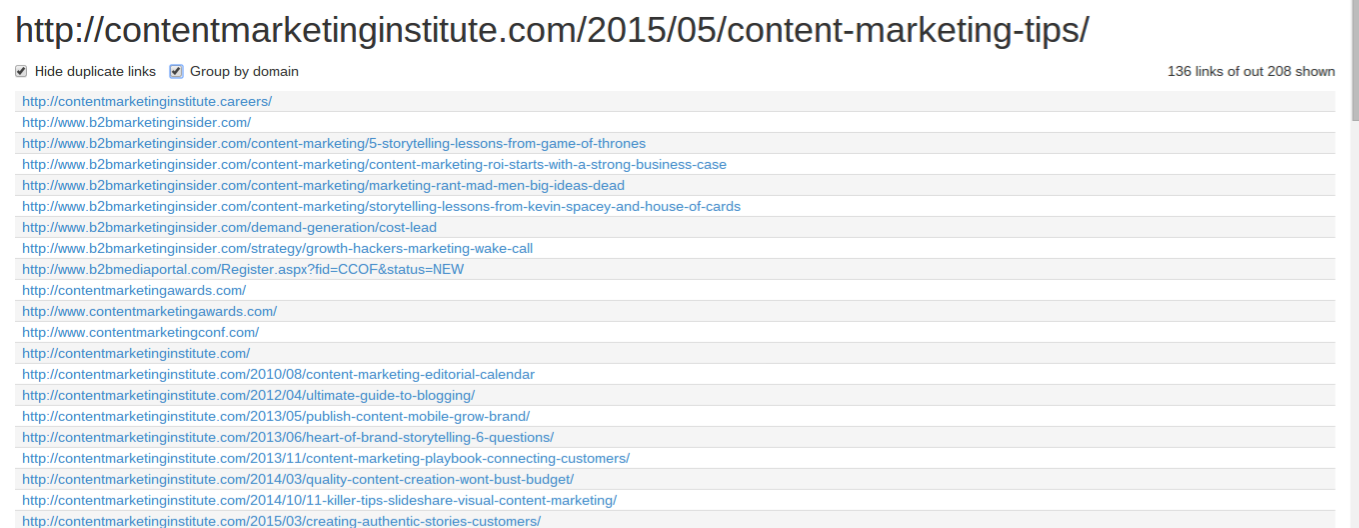Open the content-marketing-roi-starts-with-a-strong-business-case link
Viewport: 1359px width, 528px height.
[x=374, y=164]
